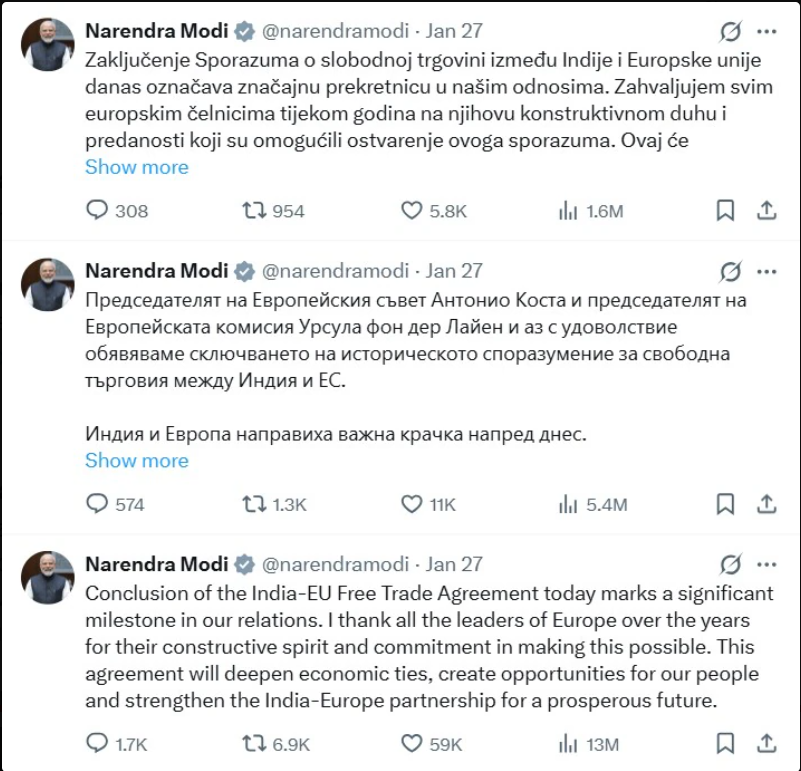Reply to the Croatian-language tweet

tap(97, 210)
